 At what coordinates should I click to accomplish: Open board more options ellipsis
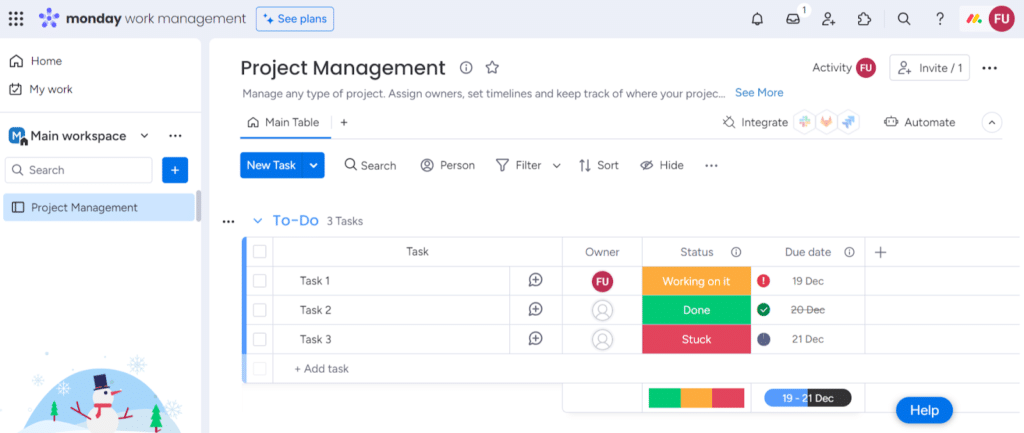(x=989, y=68)
